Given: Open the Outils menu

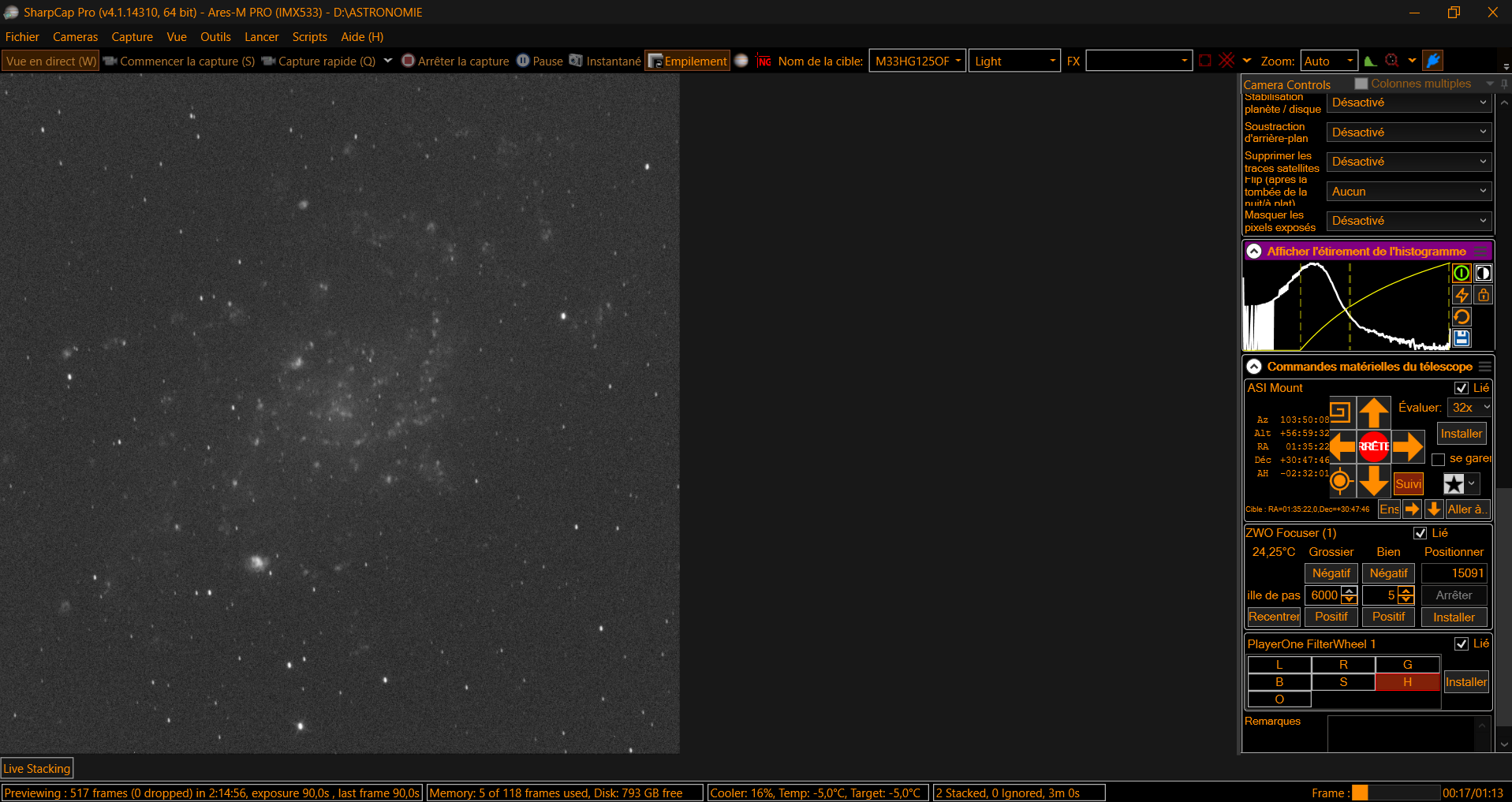Looking at the screenshot, I should [215, 37].
